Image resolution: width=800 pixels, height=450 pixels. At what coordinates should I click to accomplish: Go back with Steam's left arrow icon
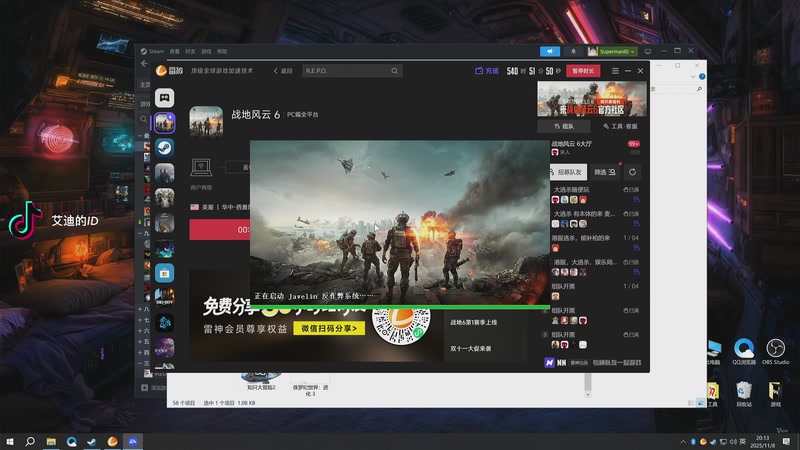click(x=144, y=64)
